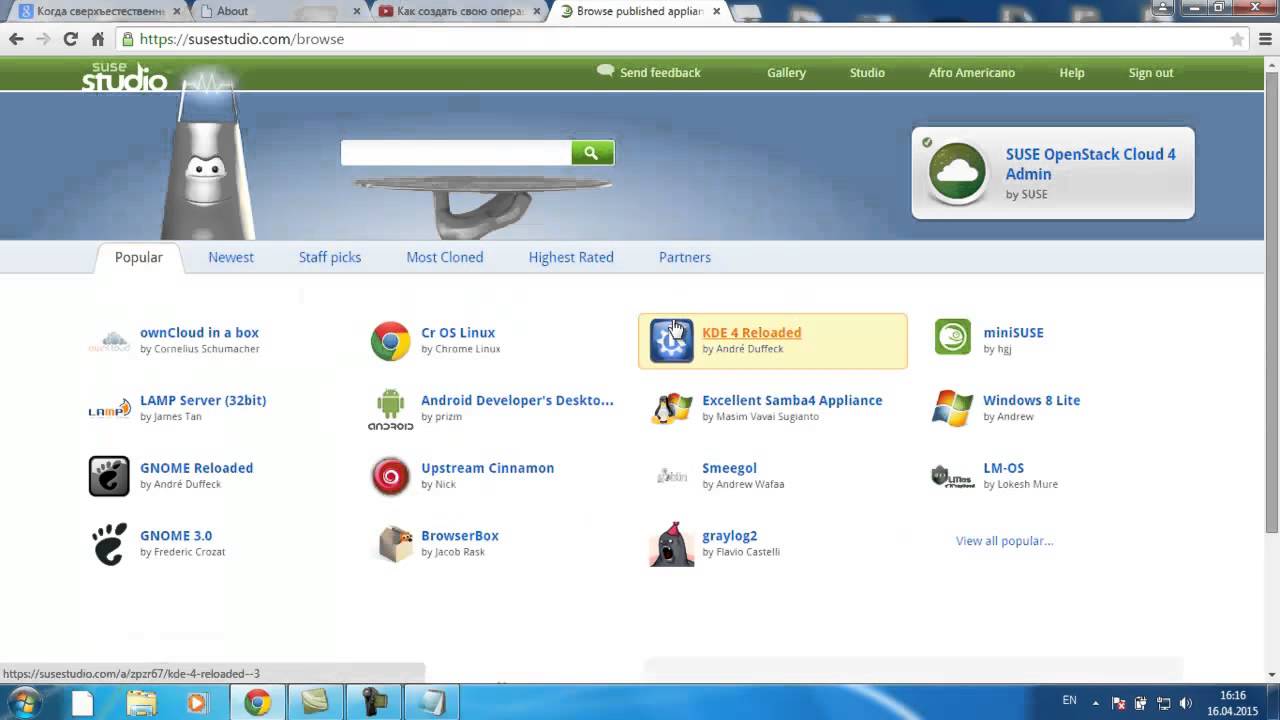Click Sign out
This screenshot has height=720, width=1280.
point(1151,73)
